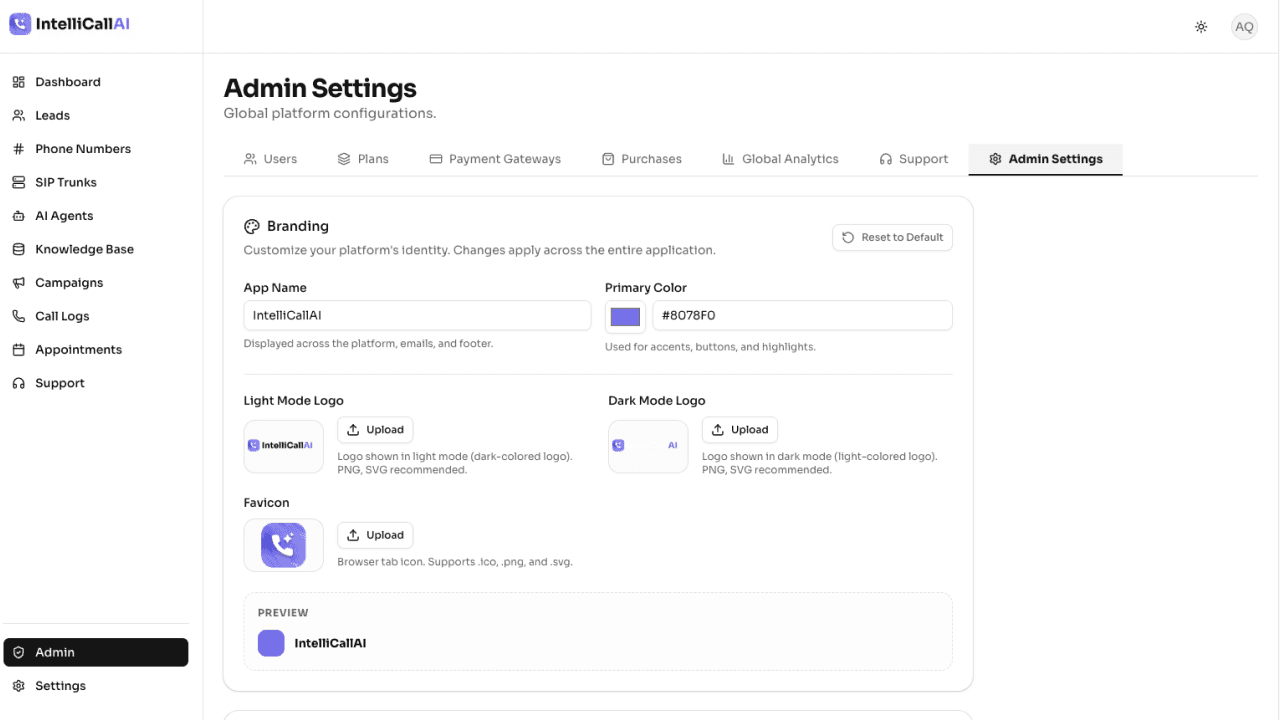Image resolution: width=1280 pixels, height=720 pixels.
Task: Switch to the Payment Gateways tab
Action: click(x=495, y=159)
